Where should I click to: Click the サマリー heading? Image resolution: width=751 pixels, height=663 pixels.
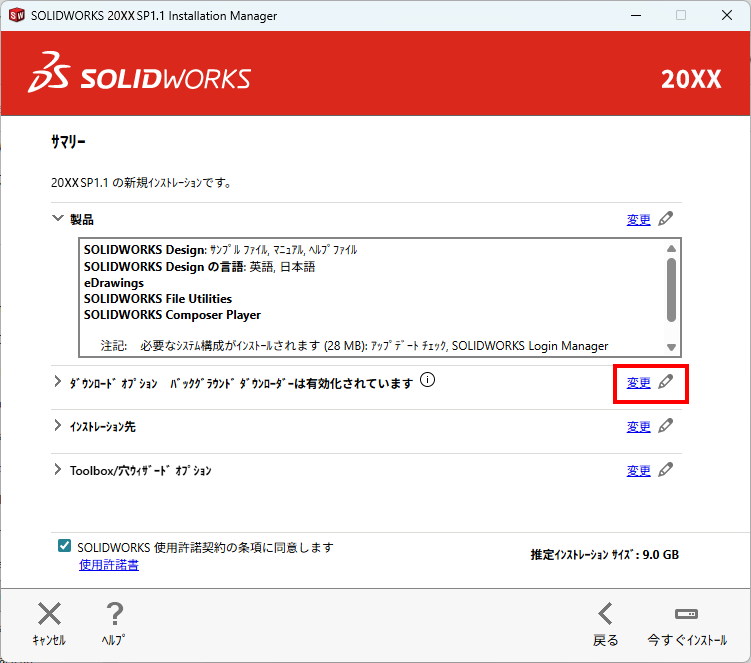68,142
